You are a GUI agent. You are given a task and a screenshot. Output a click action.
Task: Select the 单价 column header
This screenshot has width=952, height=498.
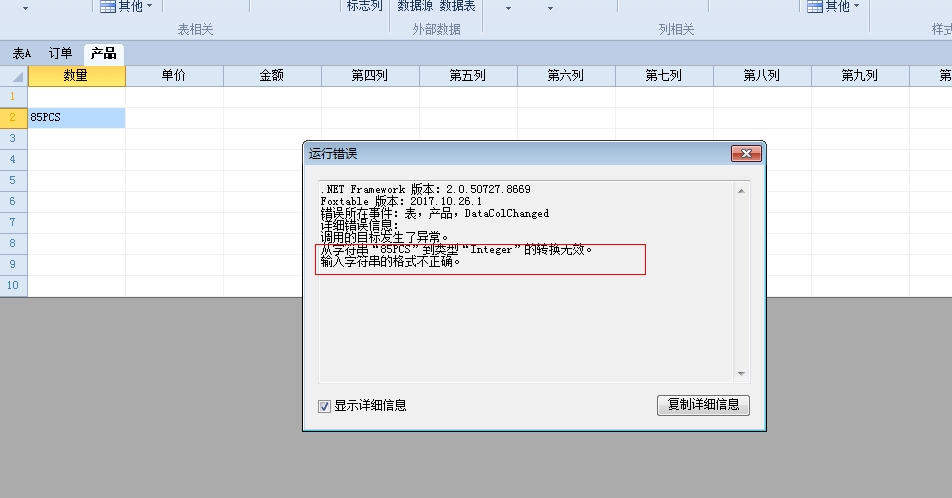[x=174, y=75]
